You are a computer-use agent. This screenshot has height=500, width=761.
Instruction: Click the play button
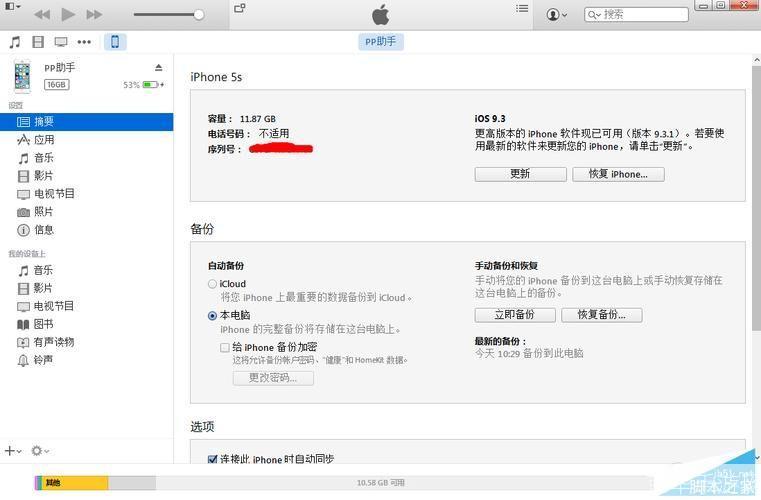(68, 15)
